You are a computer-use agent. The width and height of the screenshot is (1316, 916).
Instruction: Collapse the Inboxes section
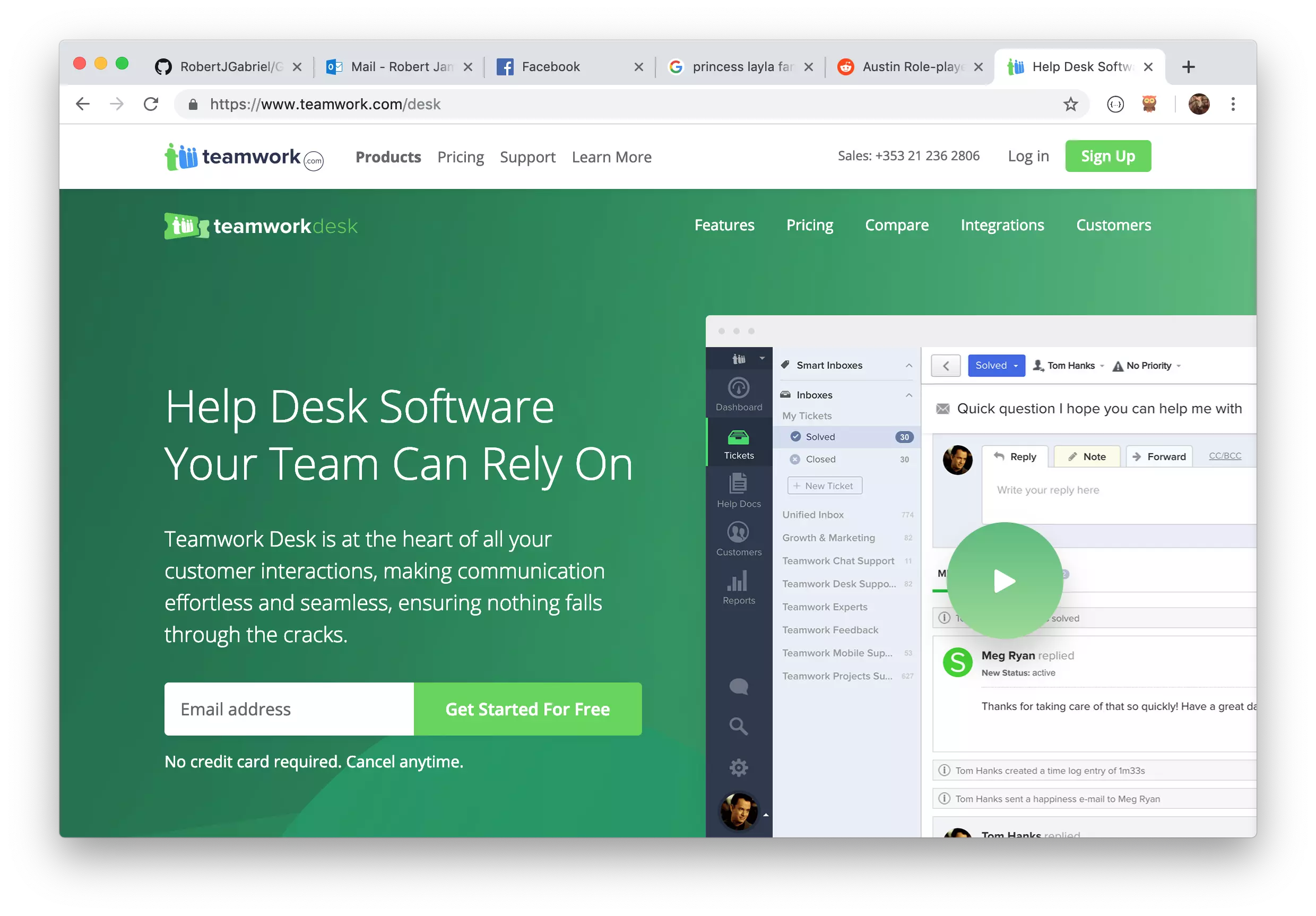(909, 395)
